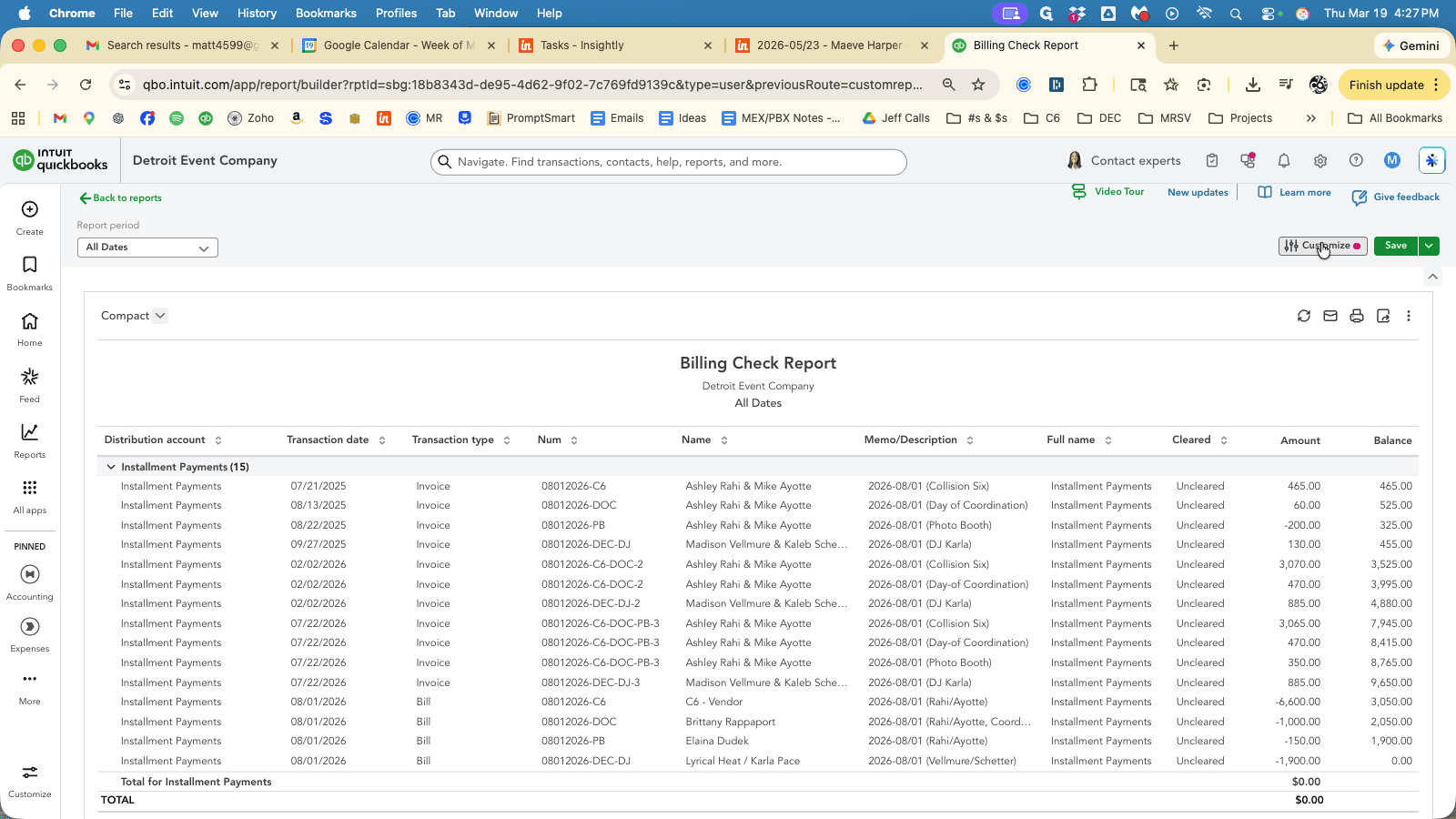This screenshot has height=819, width=1456.
Task: Open the Create plus menu in sidebar
Action: [x=30, y=217]
